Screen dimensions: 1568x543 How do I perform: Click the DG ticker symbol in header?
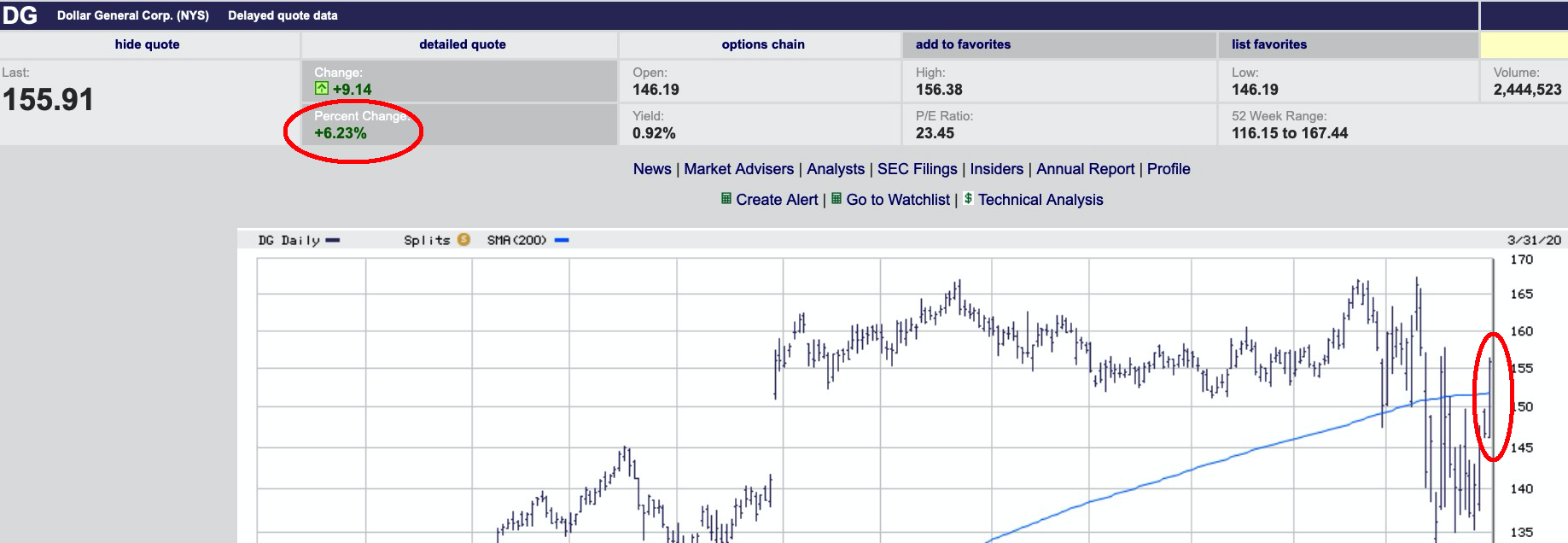20,15
